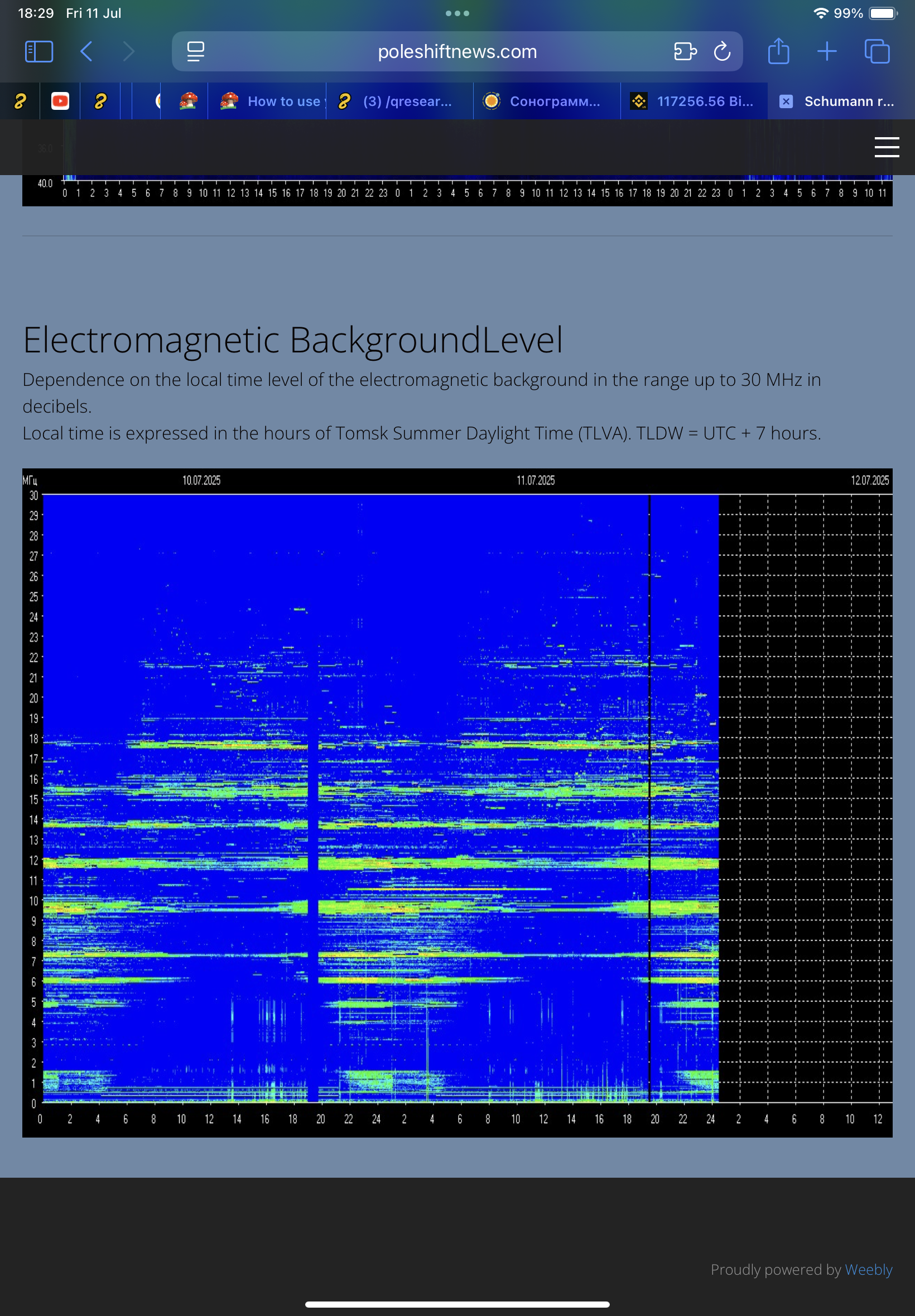Click the 12.07.2025 date label on chart
This screenshot has width=915, height=1316.
point(870,480)
